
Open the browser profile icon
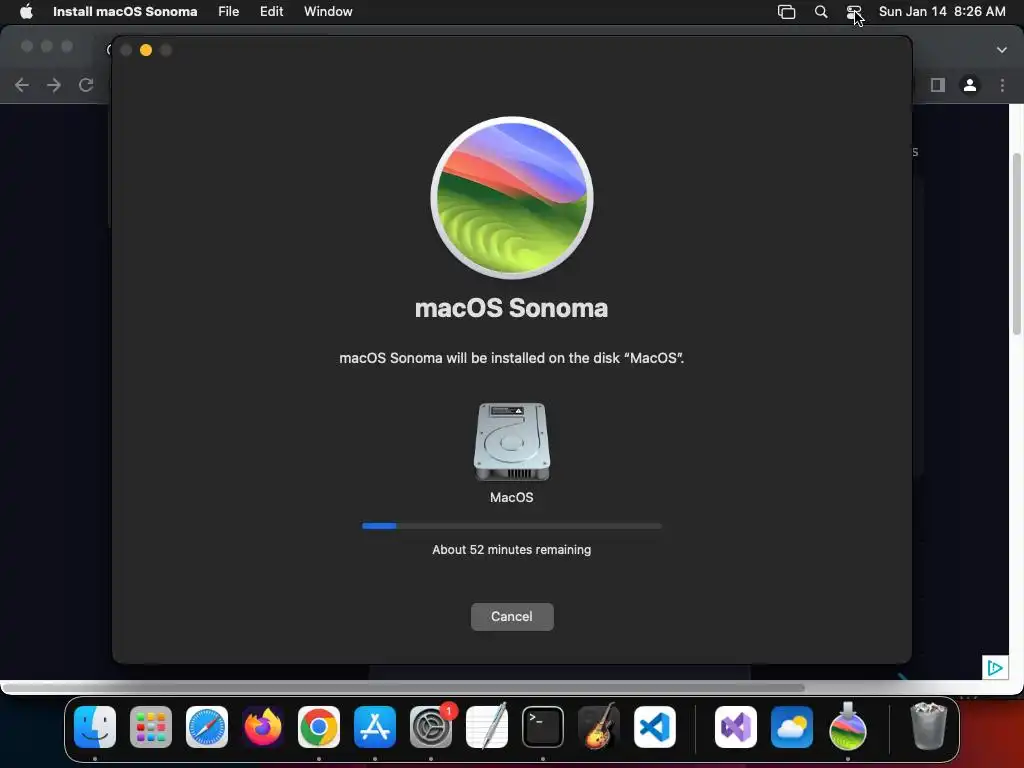[x=970, y=85]
